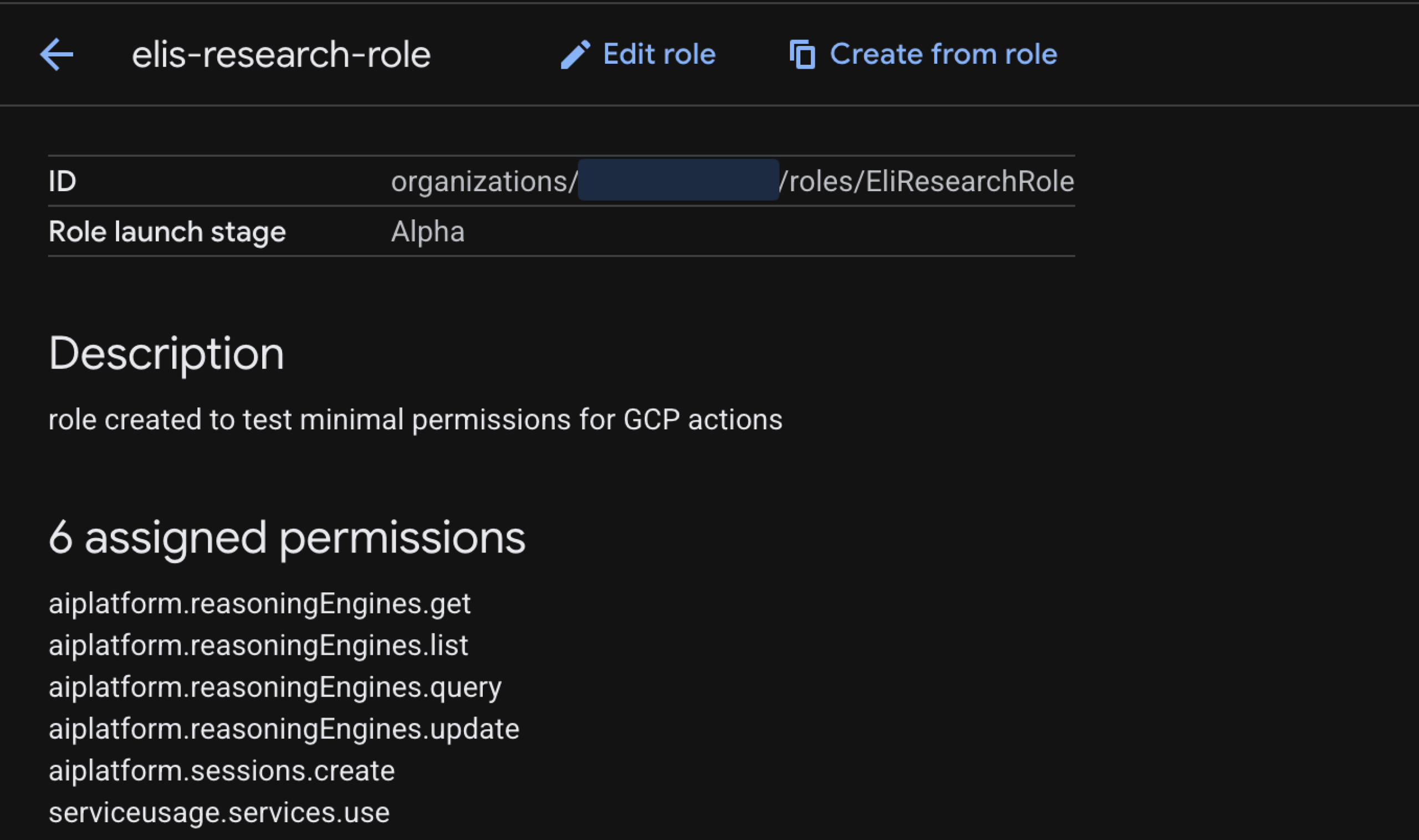1419x840 pixels.
Task: Click the Description heading
Action: point(166,354)
